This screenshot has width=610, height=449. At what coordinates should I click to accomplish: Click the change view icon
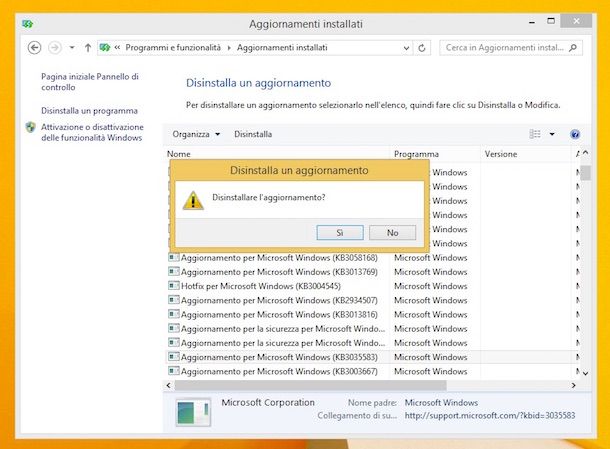point(535,134)
